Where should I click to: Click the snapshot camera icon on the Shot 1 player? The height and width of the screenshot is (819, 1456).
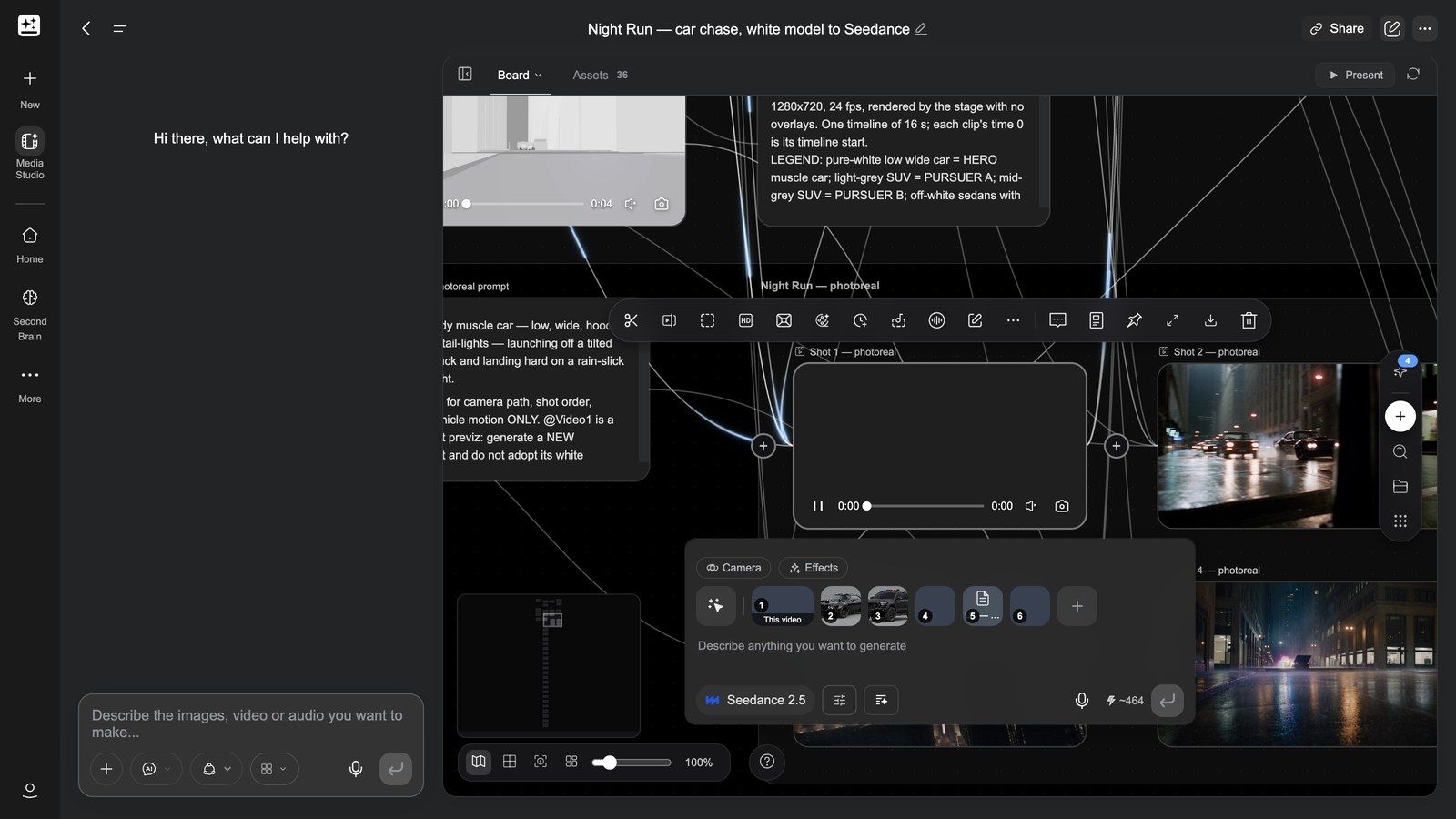pos(1061,506)
